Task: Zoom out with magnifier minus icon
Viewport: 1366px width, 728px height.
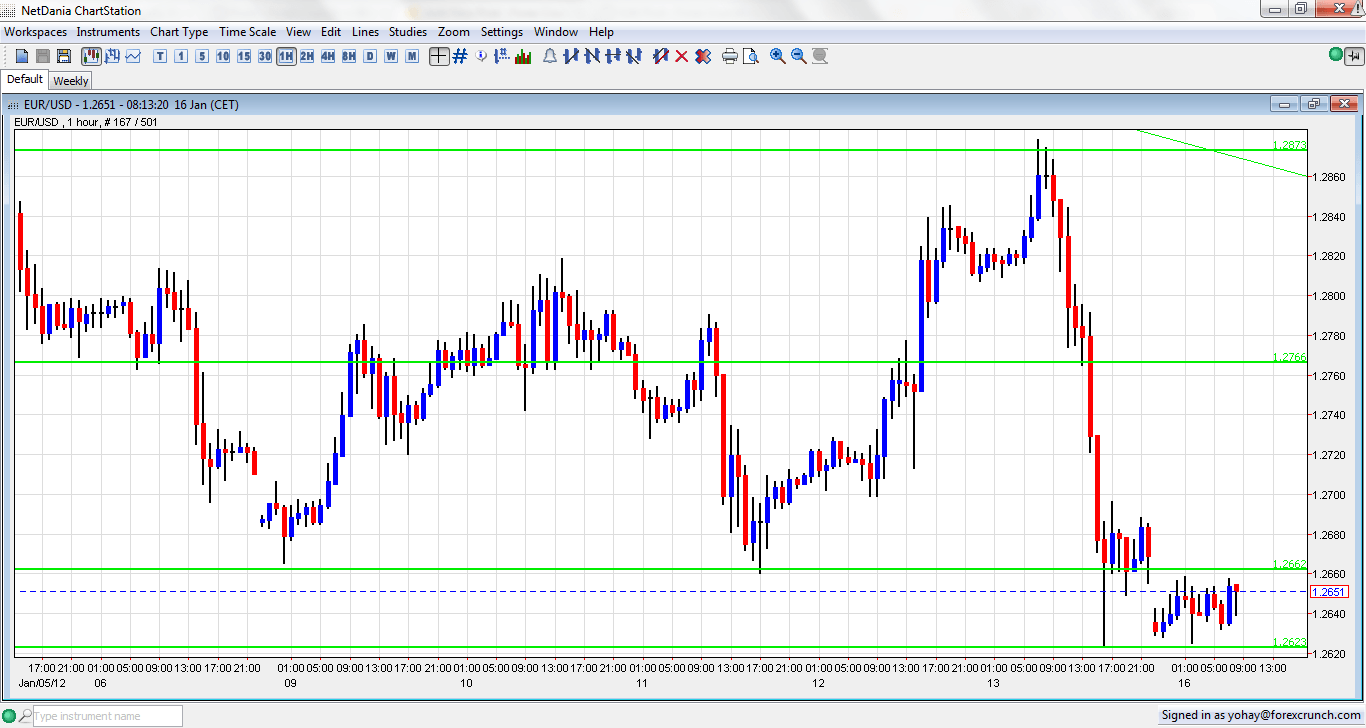Action: click(798, 56)
